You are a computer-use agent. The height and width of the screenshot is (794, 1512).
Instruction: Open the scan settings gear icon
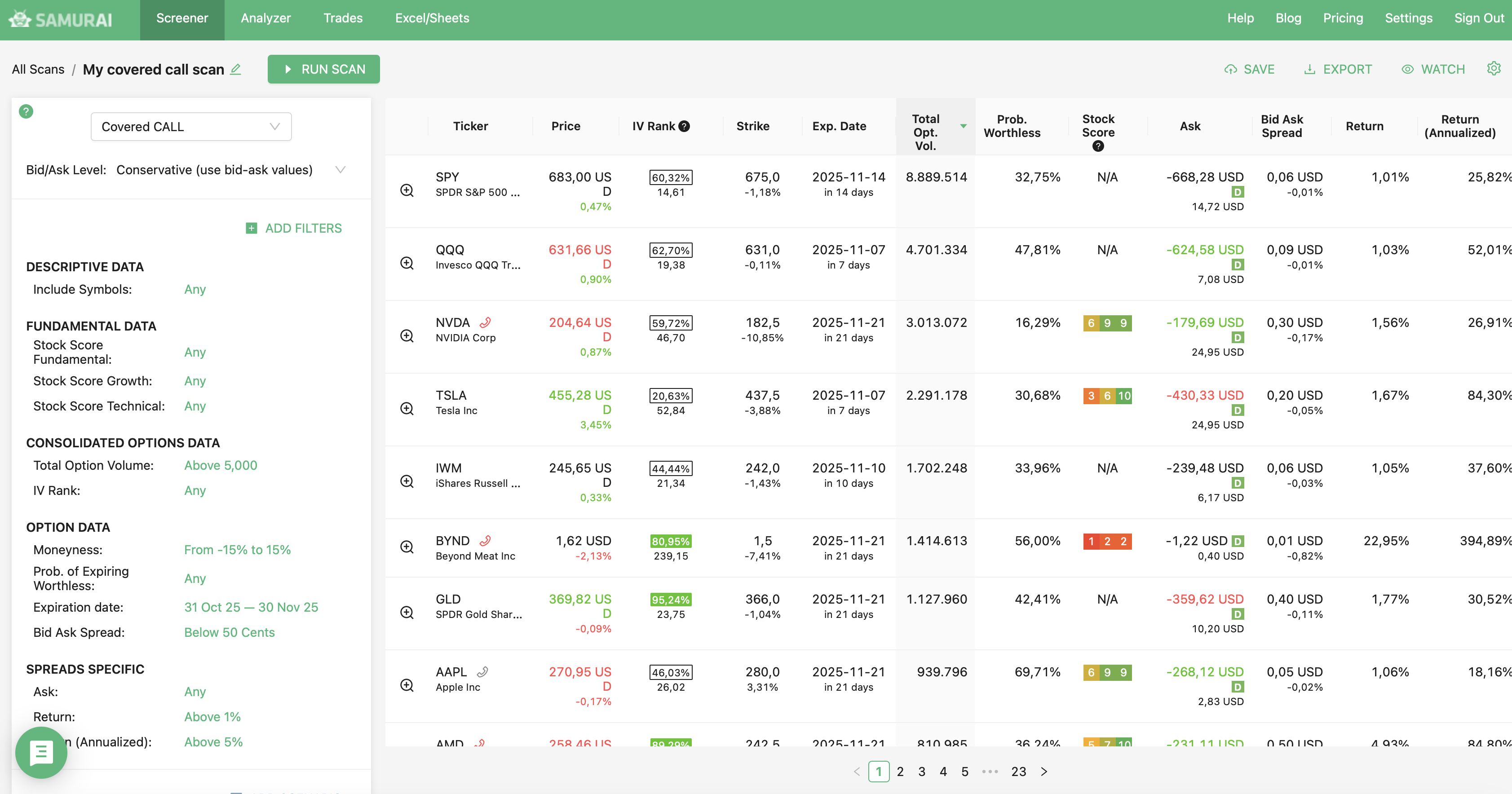(x=1493, y=69)
